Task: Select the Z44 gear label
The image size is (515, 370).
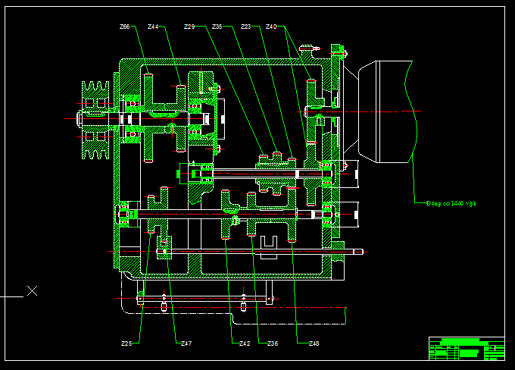Action: (x=153, y=26)
